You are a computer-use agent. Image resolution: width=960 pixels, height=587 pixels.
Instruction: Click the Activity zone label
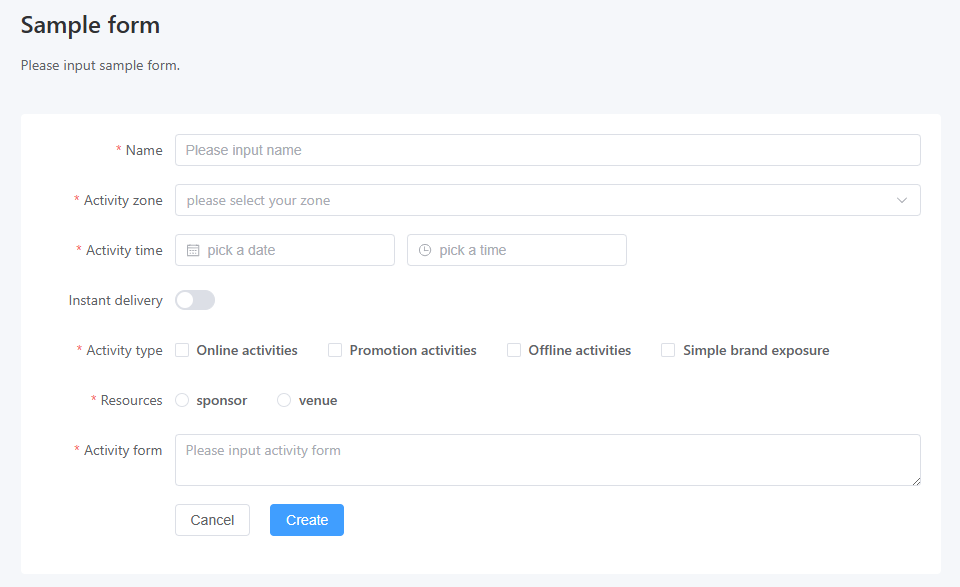point(123,200)
